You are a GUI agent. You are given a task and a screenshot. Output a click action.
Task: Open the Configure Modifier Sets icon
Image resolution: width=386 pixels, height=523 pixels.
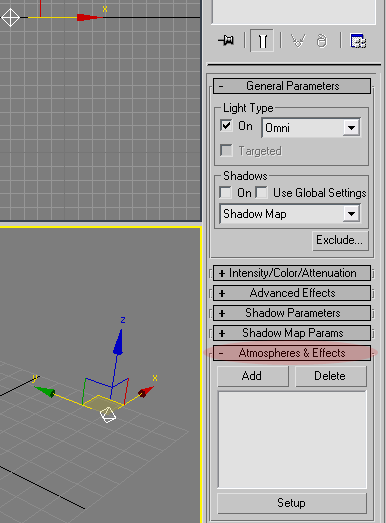[358, 41]
